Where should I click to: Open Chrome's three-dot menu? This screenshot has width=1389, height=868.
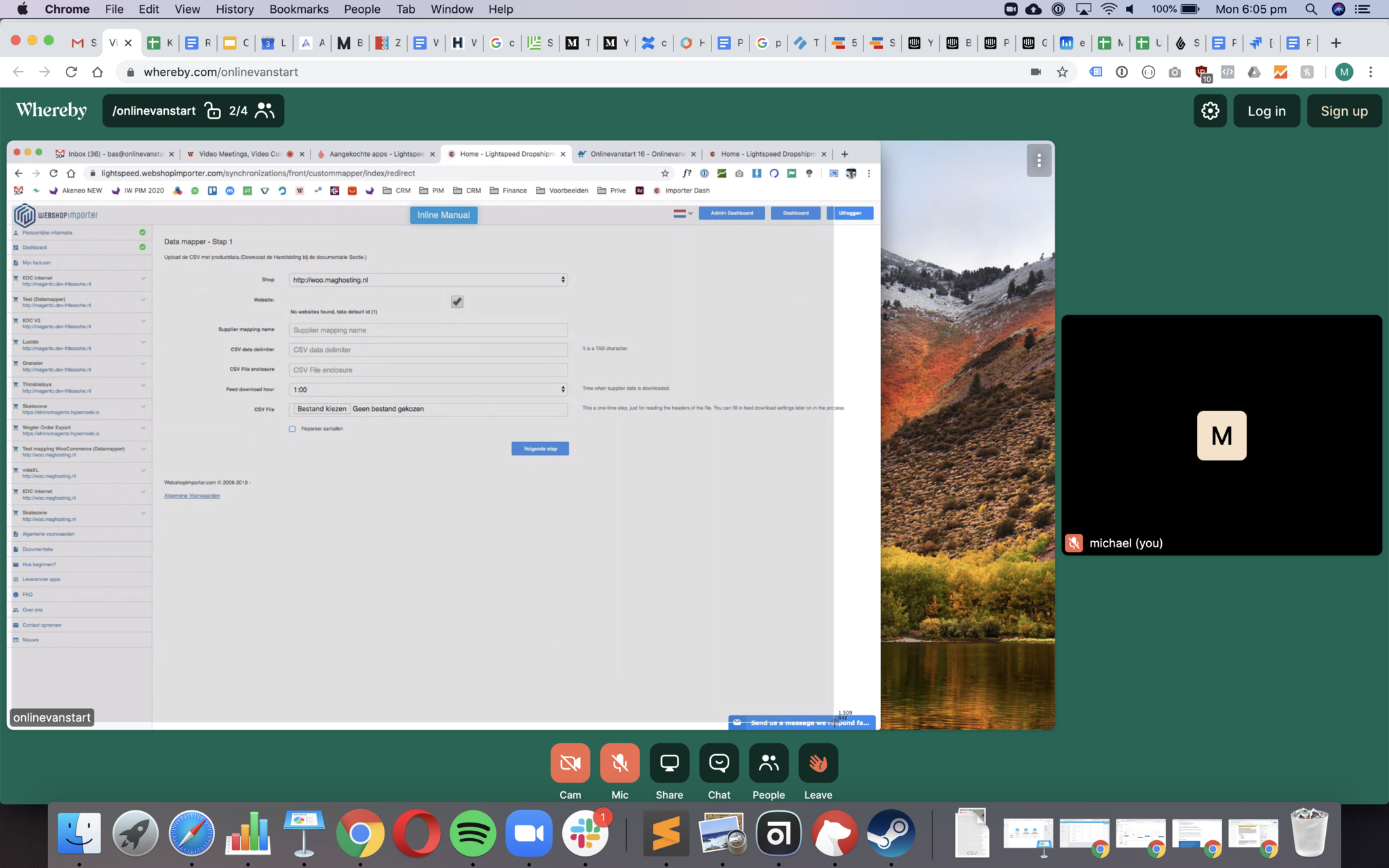tap(1371, 72)
